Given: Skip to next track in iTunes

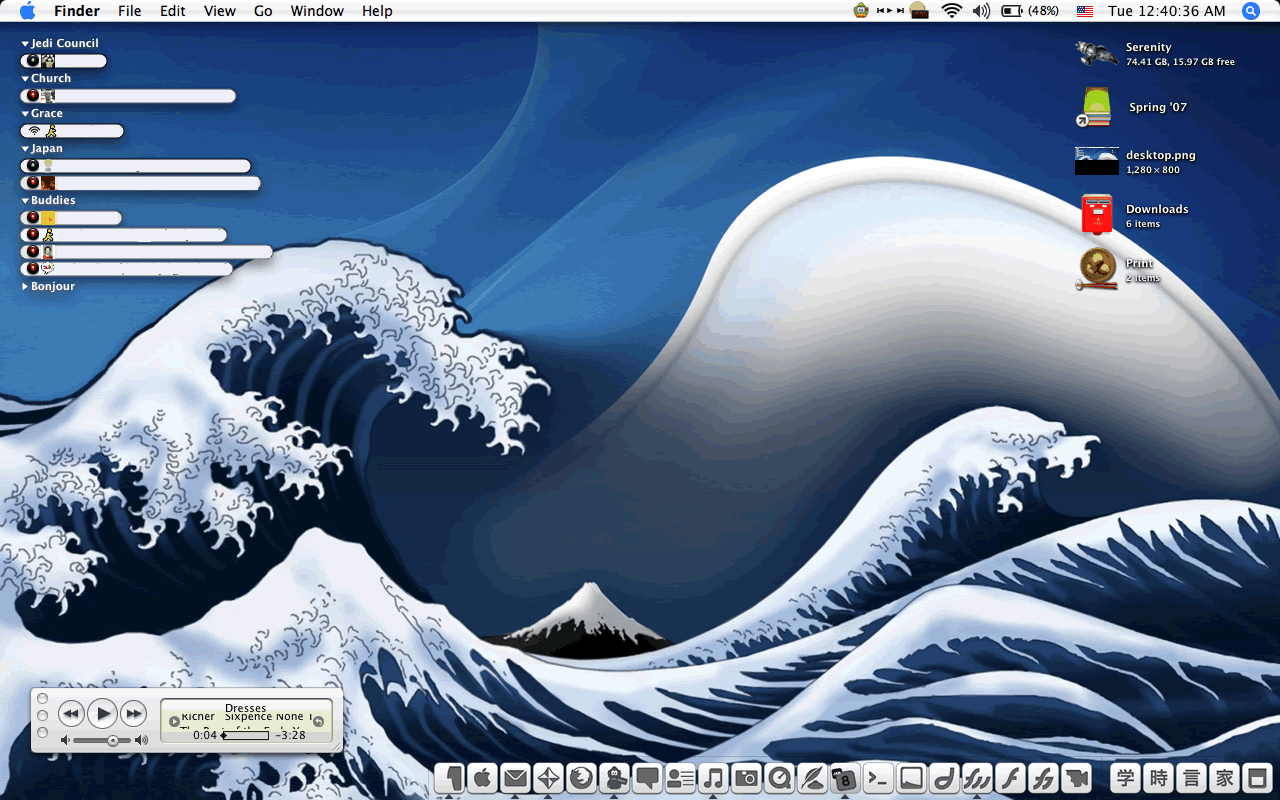Looking at the screenshot, I should (134, 713).
